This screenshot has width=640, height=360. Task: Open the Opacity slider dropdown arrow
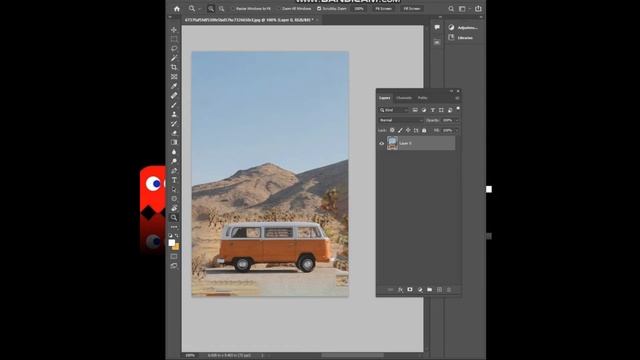coord(457,120)
